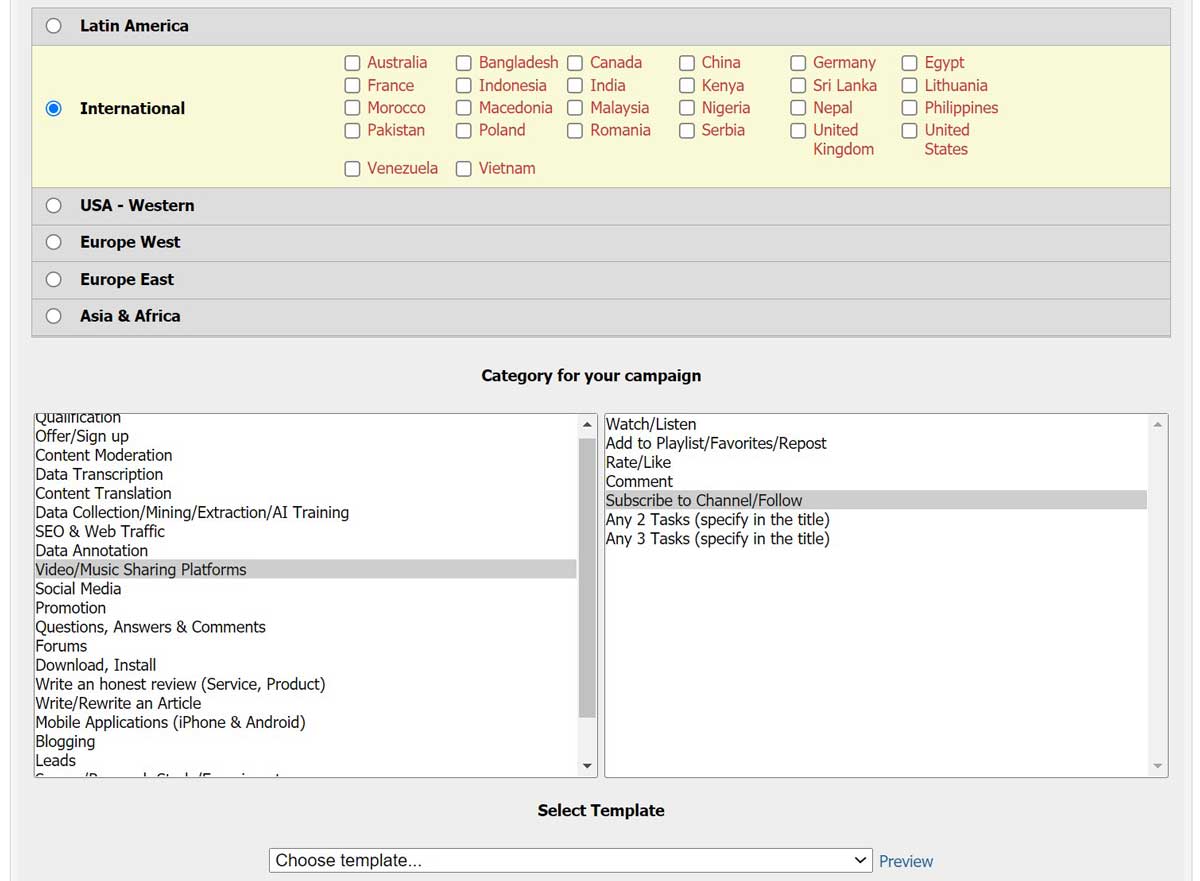
Task: Check the Philippines country box
Action: click(909, 108)
